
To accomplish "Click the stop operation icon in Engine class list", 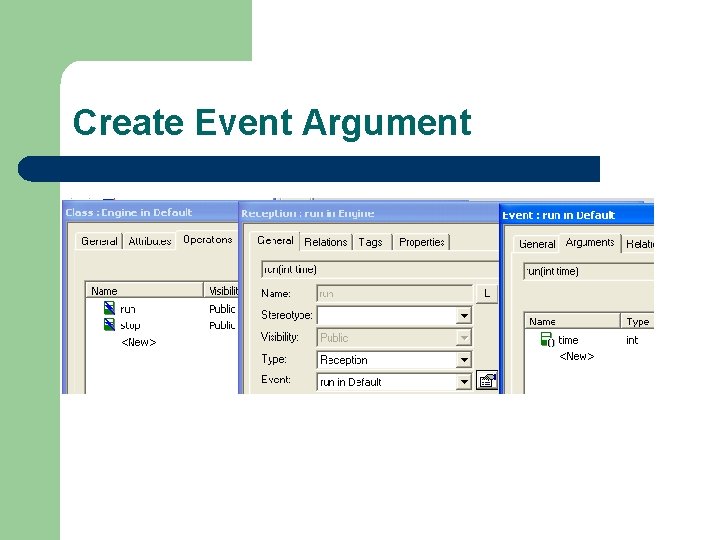I will 109,325.
